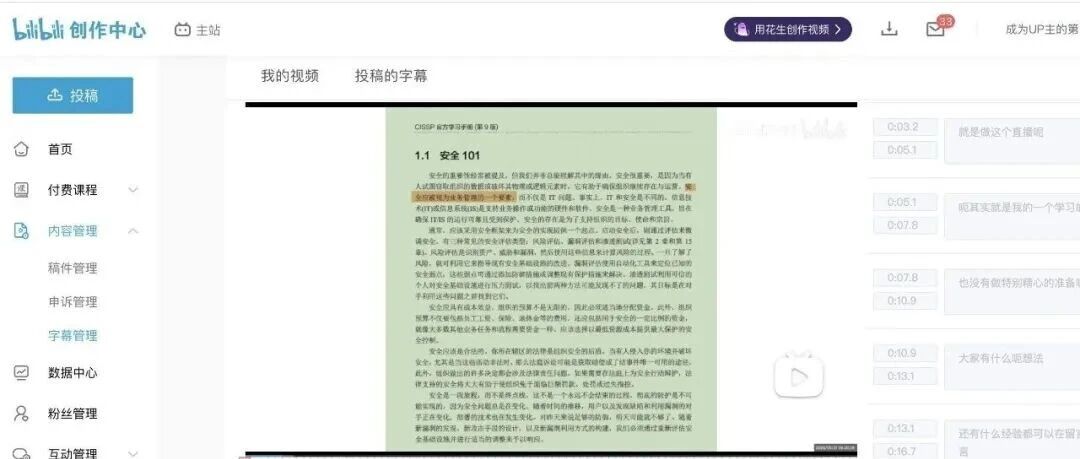
Task: Expand the 付费课程 chevron
Action: 133,190
